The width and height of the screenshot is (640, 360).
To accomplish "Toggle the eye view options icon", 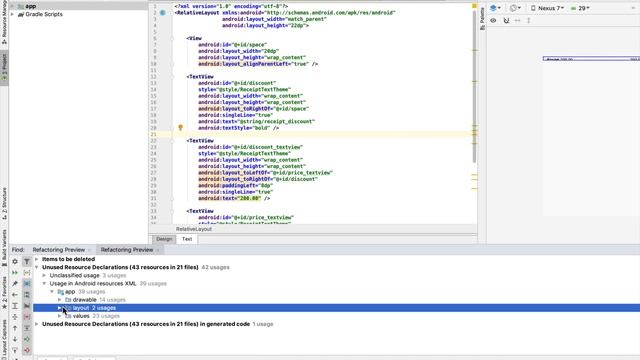I will (493, 20).
